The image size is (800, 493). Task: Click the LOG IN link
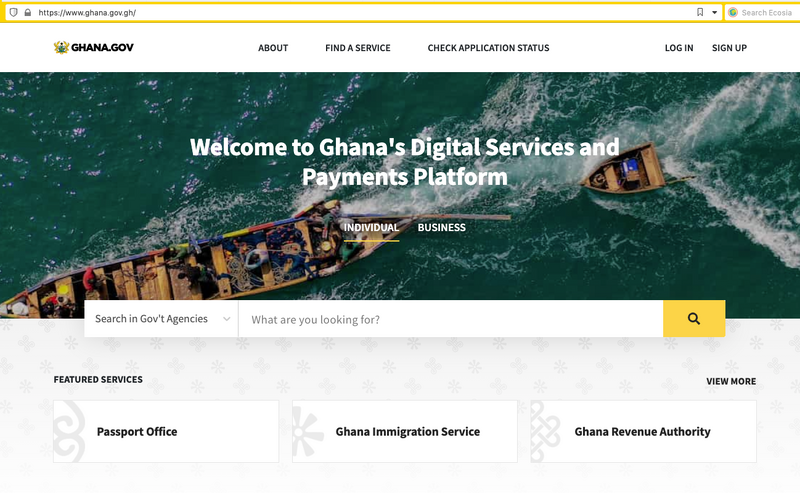(x=679, y=48)
